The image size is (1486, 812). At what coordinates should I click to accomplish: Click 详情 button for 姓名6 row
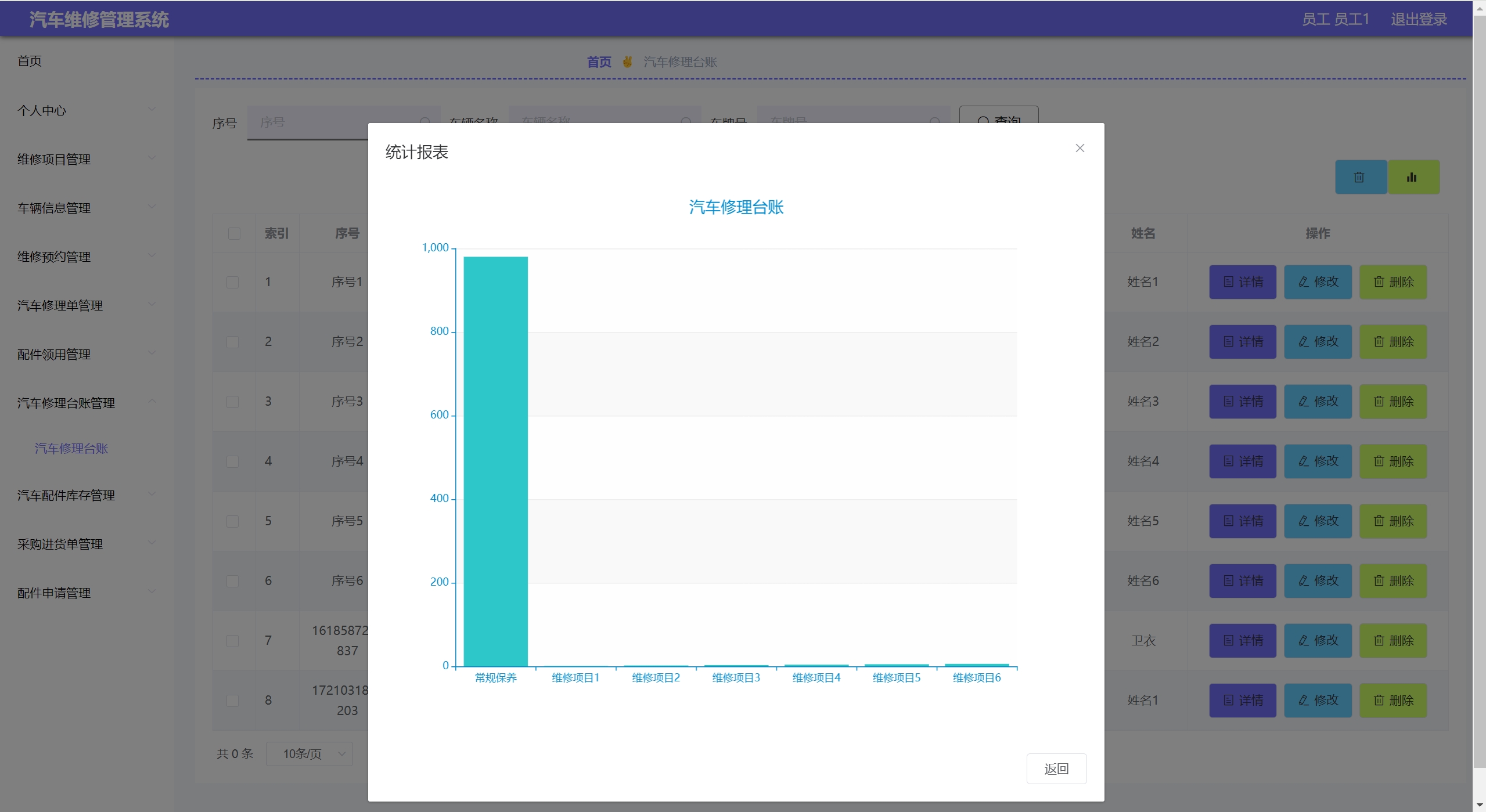pyautogui.click(x=1242, y=581)
